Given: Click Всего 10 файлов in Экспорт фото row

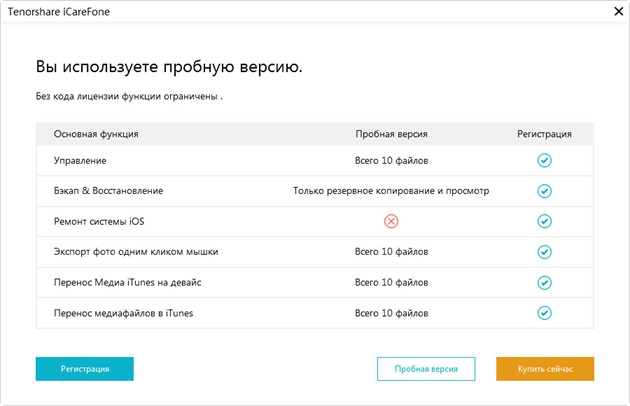Looking at the screenshot, I should [x=391, y=252].
